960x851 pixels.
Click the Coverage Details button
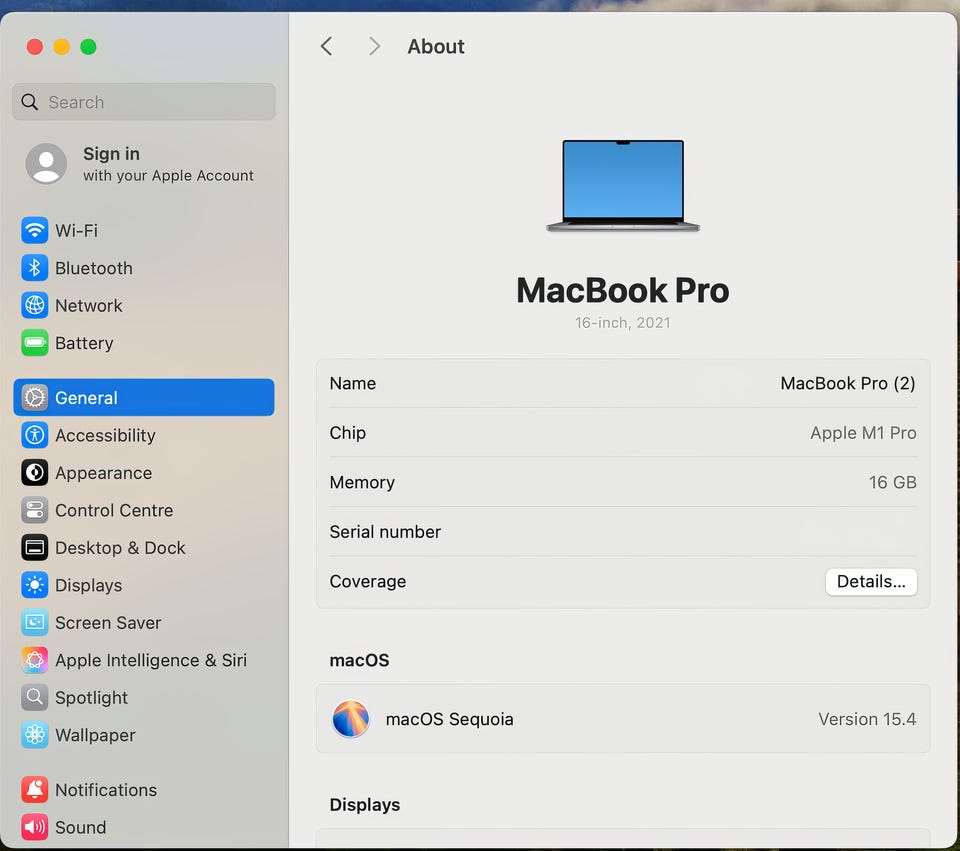[x=871, y=582]
